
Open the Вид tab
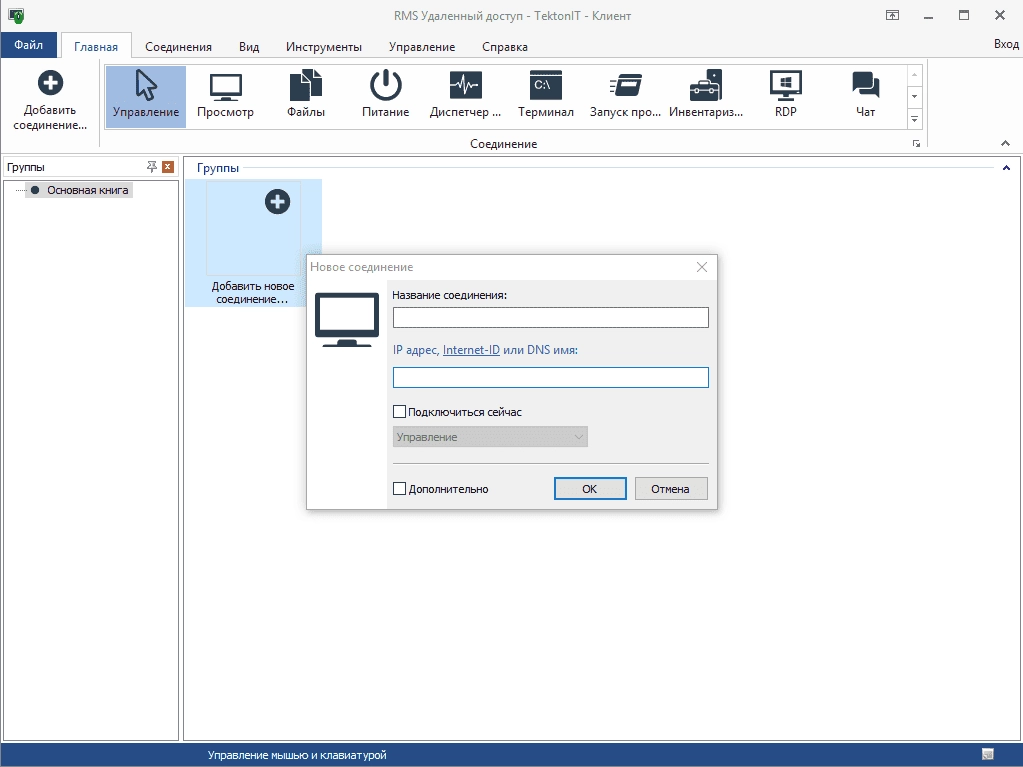point(249,46)
